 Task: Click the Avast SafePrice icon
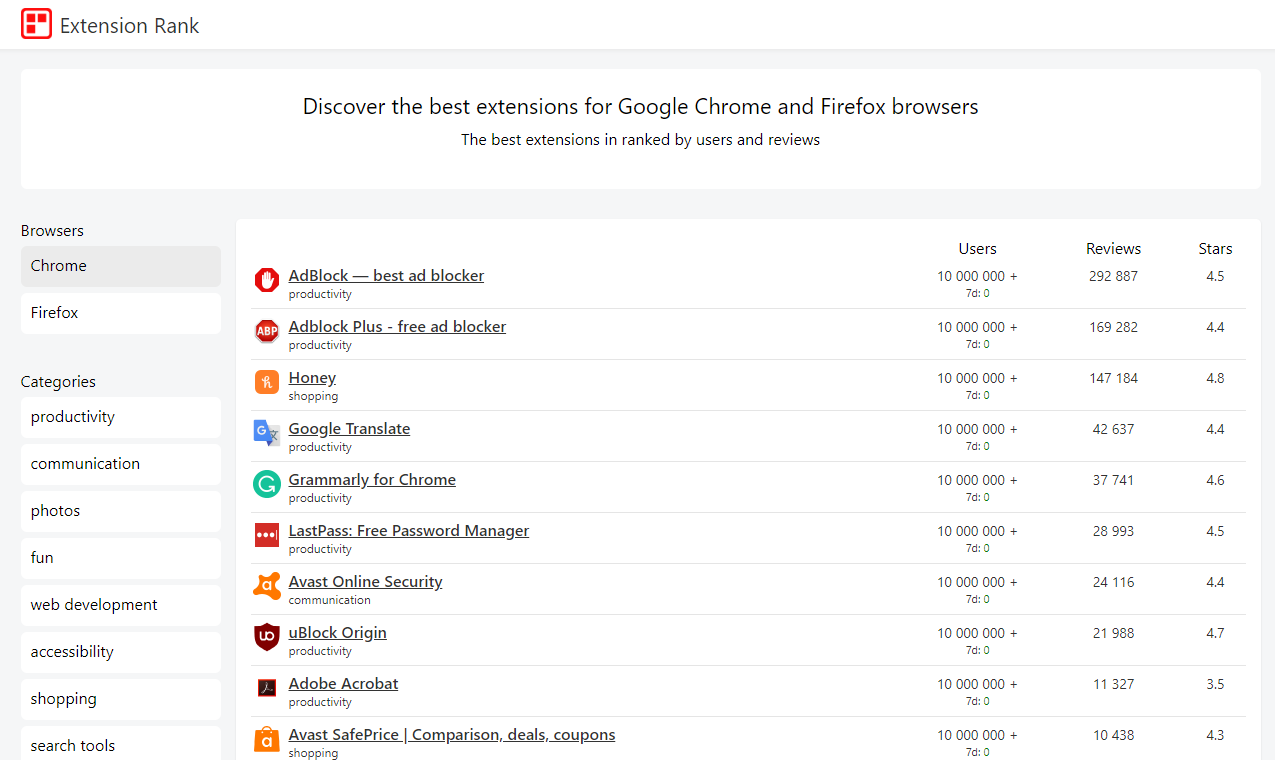pyautogui.click(x=266, y=739)
